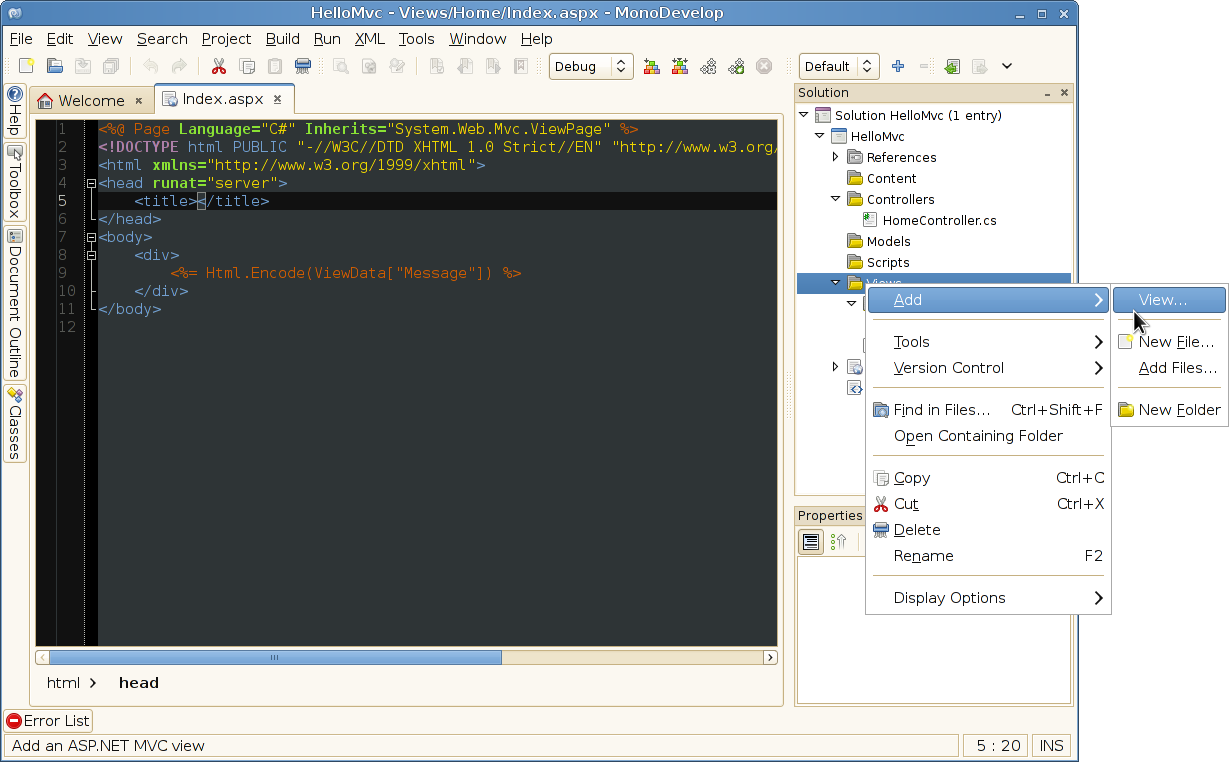Viewport: 1229px width, 762px height.
Task: Open the toolbar overflow chevron
Action: click(1007, 66)
